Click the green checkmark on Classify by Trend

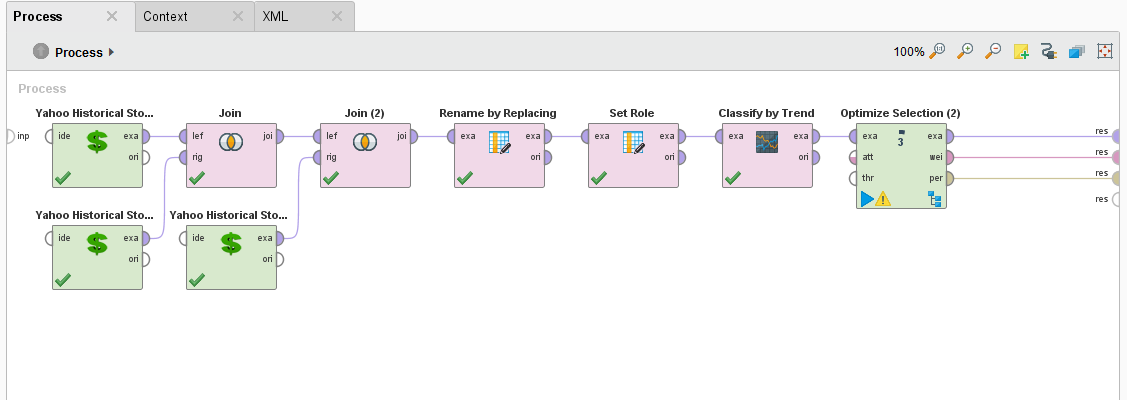(x=733, y=177)
